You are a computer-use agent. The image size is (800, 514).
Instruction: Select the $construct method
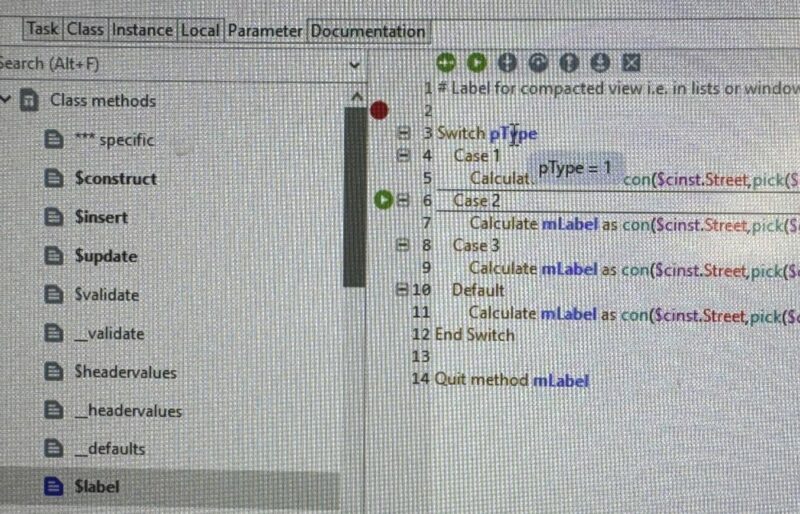[x=115, y=178]
